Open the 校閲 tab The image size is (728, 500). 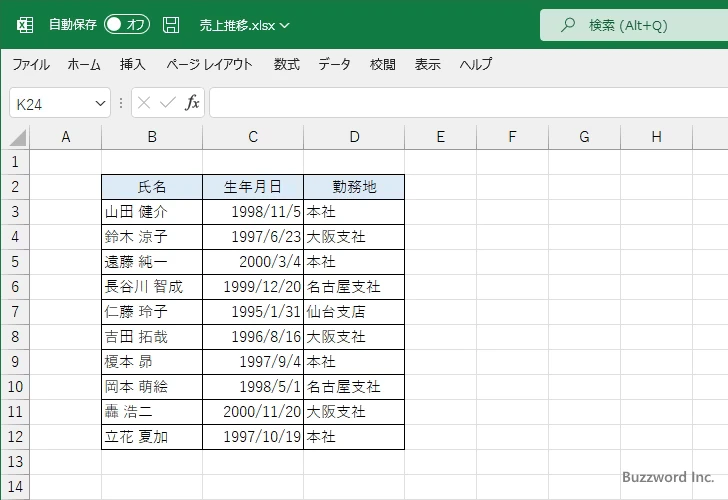(383, 64)
